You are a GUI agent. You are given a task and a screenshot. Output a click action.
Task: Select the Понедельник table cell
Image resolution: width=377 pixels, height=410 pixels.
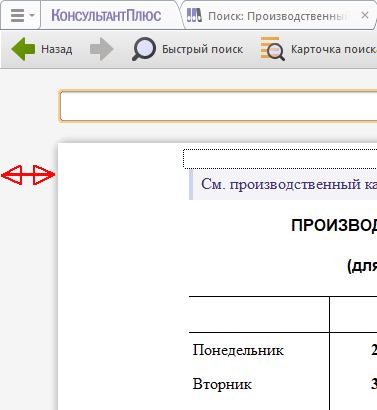coord(238,350)
